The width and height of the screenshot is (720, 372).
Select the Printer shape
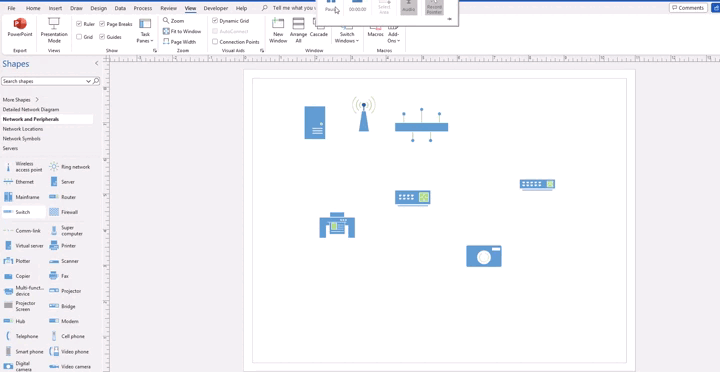pos(63,246)
